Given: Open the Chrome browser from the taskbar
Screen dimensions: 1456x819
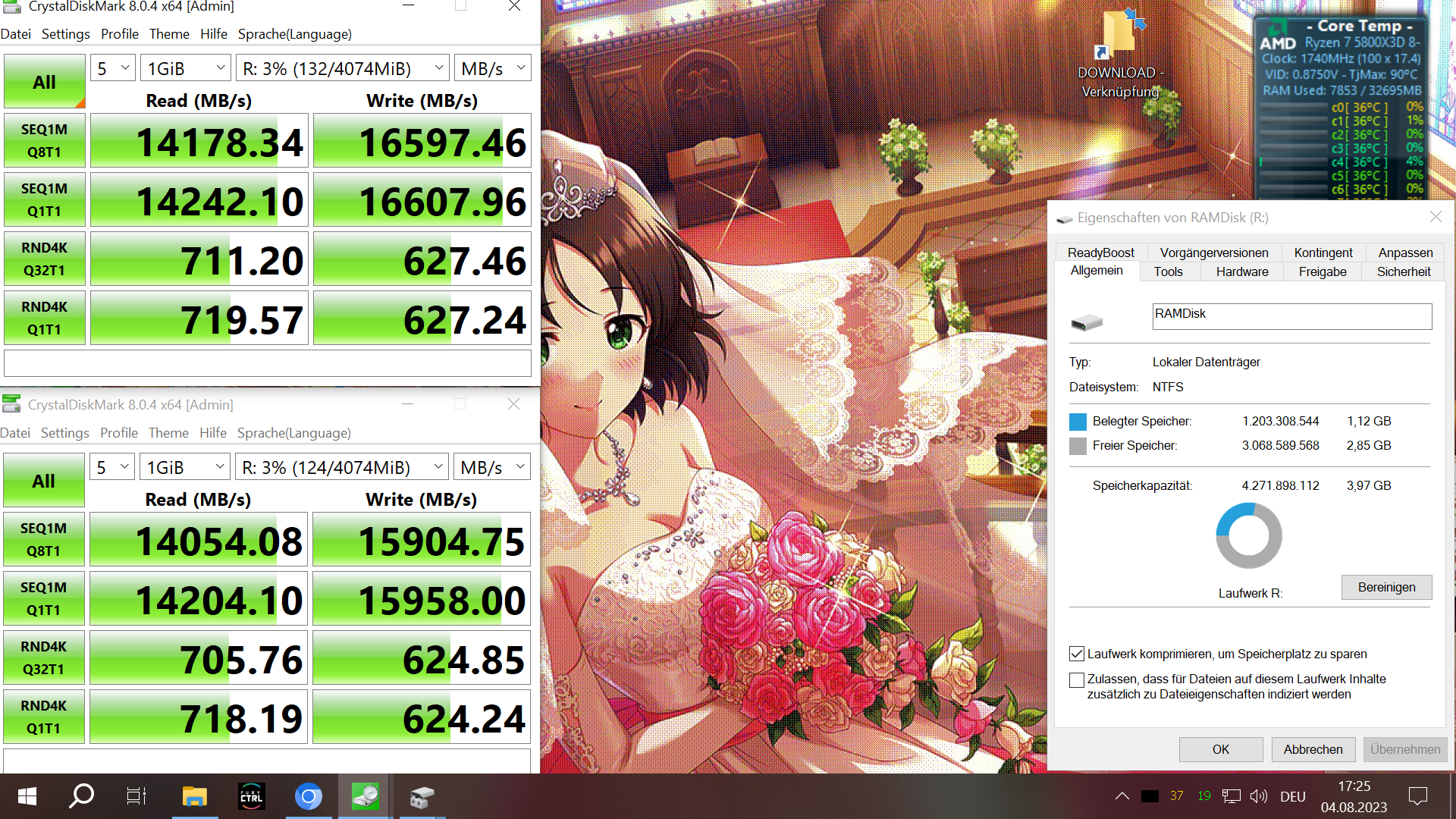Looking at the screenshot, I should [308, 796].
